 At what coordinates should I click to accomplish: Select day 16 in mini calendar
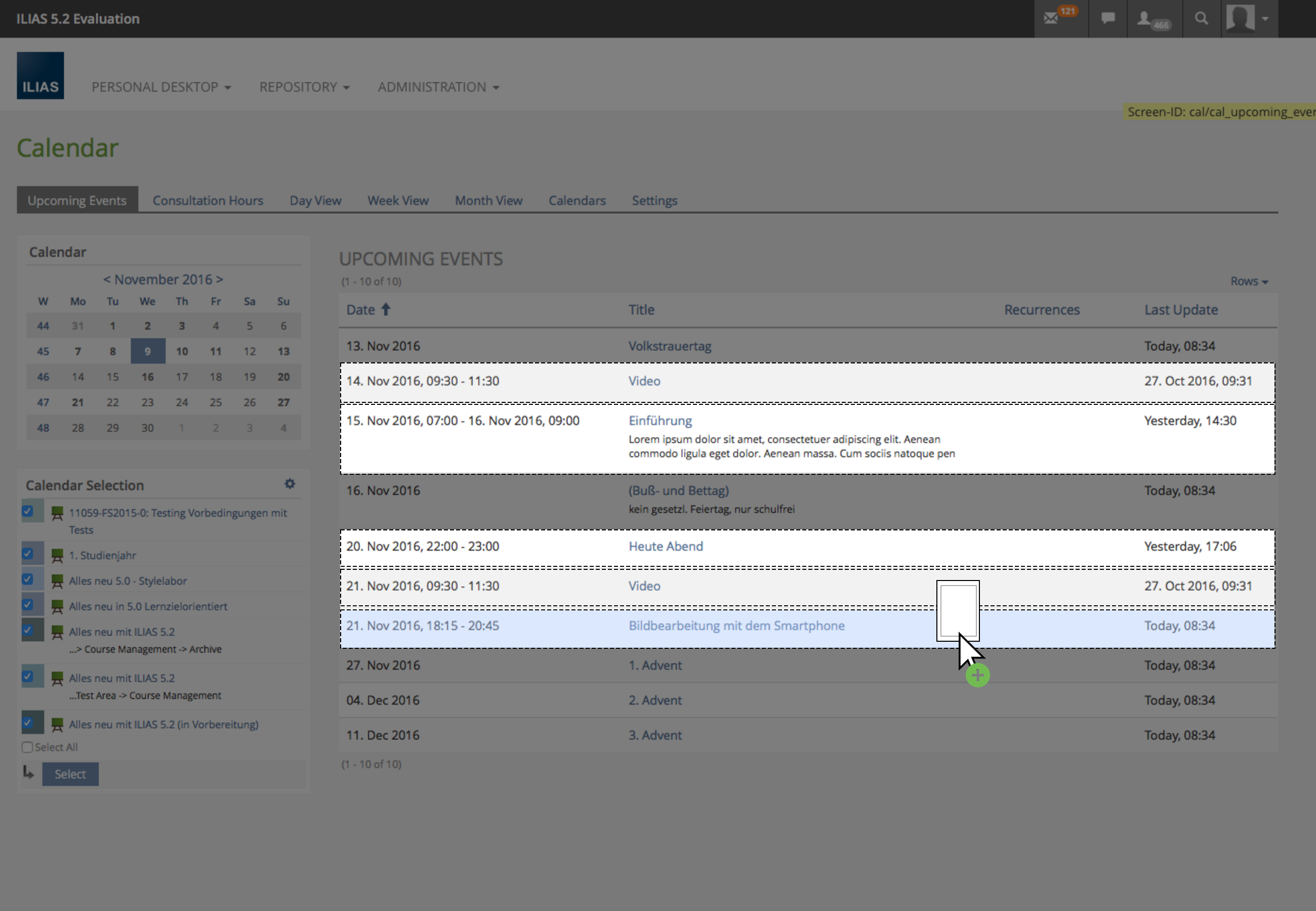[x=148, y=377]
